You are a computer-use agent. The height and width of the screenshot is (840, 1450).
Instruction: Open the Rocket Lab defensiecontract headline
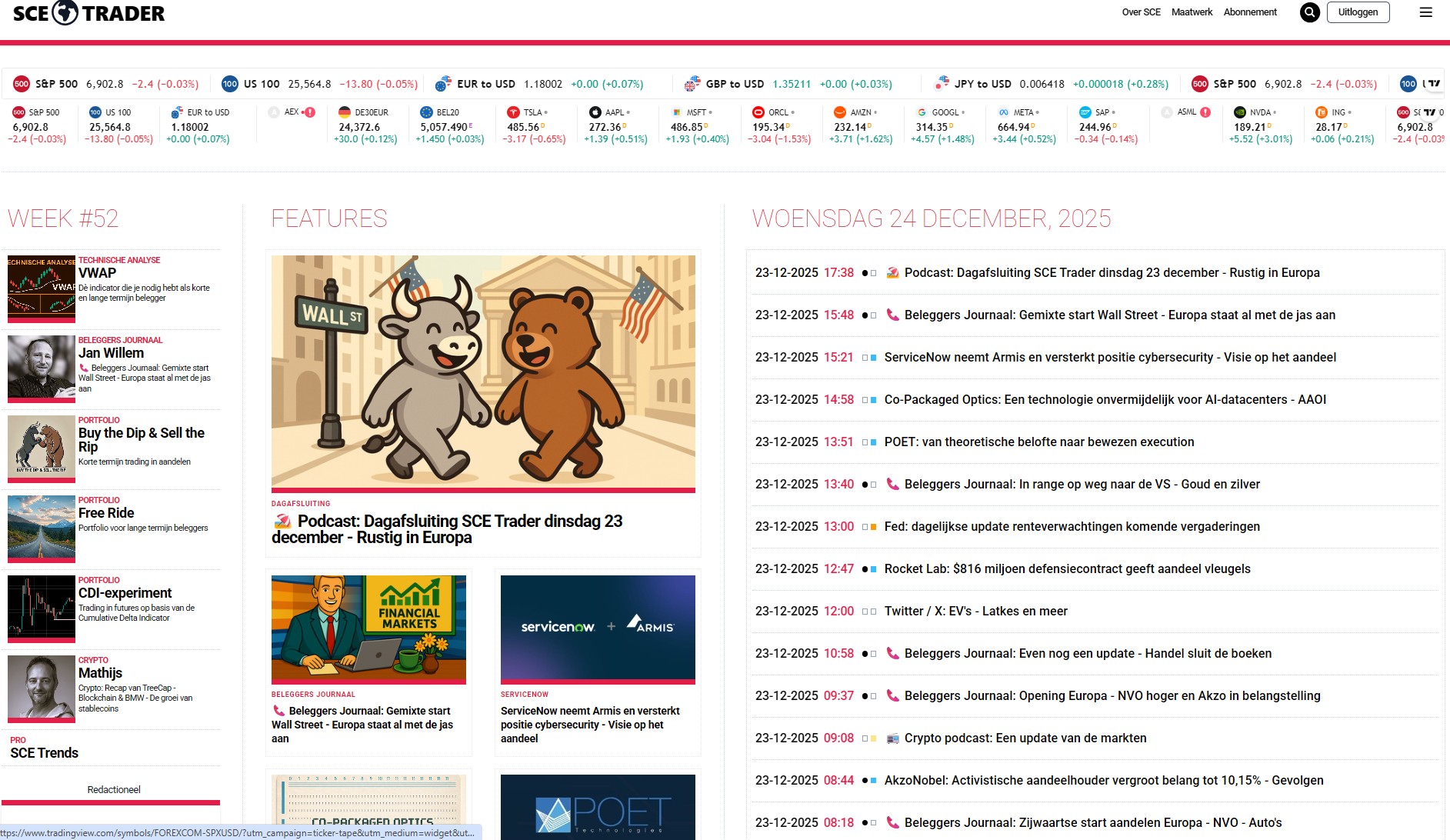[x=1068, y=569]
